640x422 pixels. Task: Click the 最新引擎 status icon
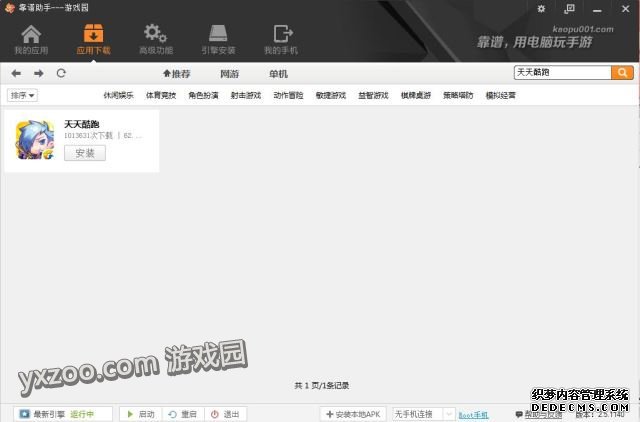click(24, 414)
